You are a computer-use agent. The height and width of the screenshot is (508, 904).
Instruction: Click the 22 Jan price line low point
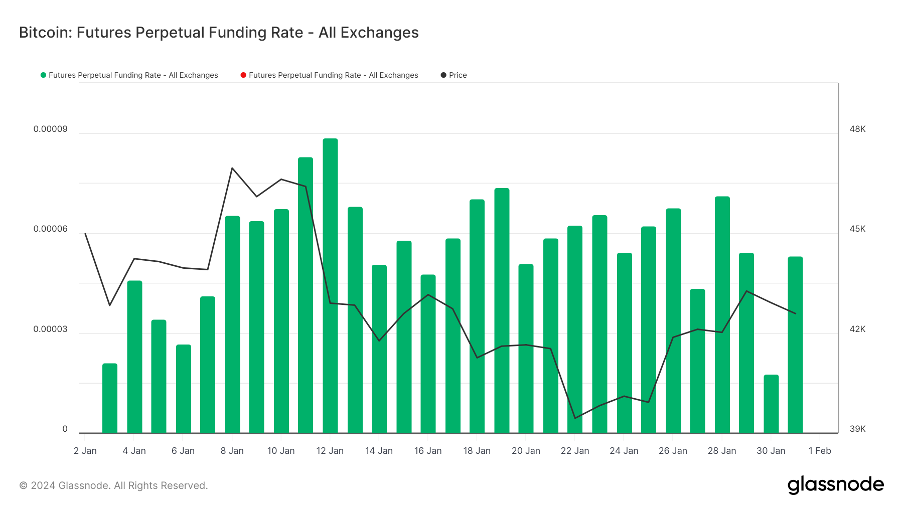point(575,418)
